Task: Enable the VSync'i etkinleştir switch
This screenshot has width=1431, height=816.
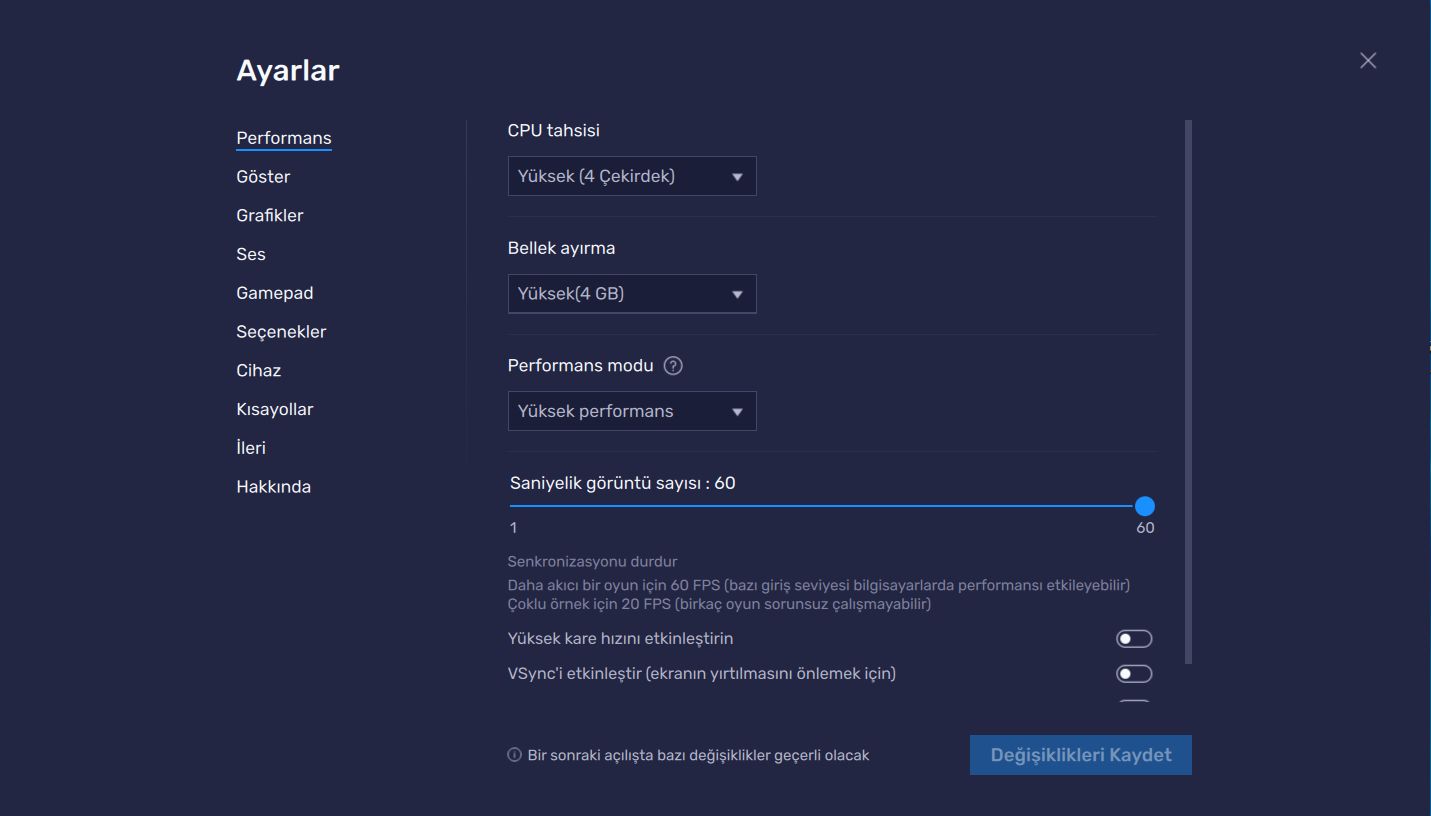Action: tap(1134, 674)
